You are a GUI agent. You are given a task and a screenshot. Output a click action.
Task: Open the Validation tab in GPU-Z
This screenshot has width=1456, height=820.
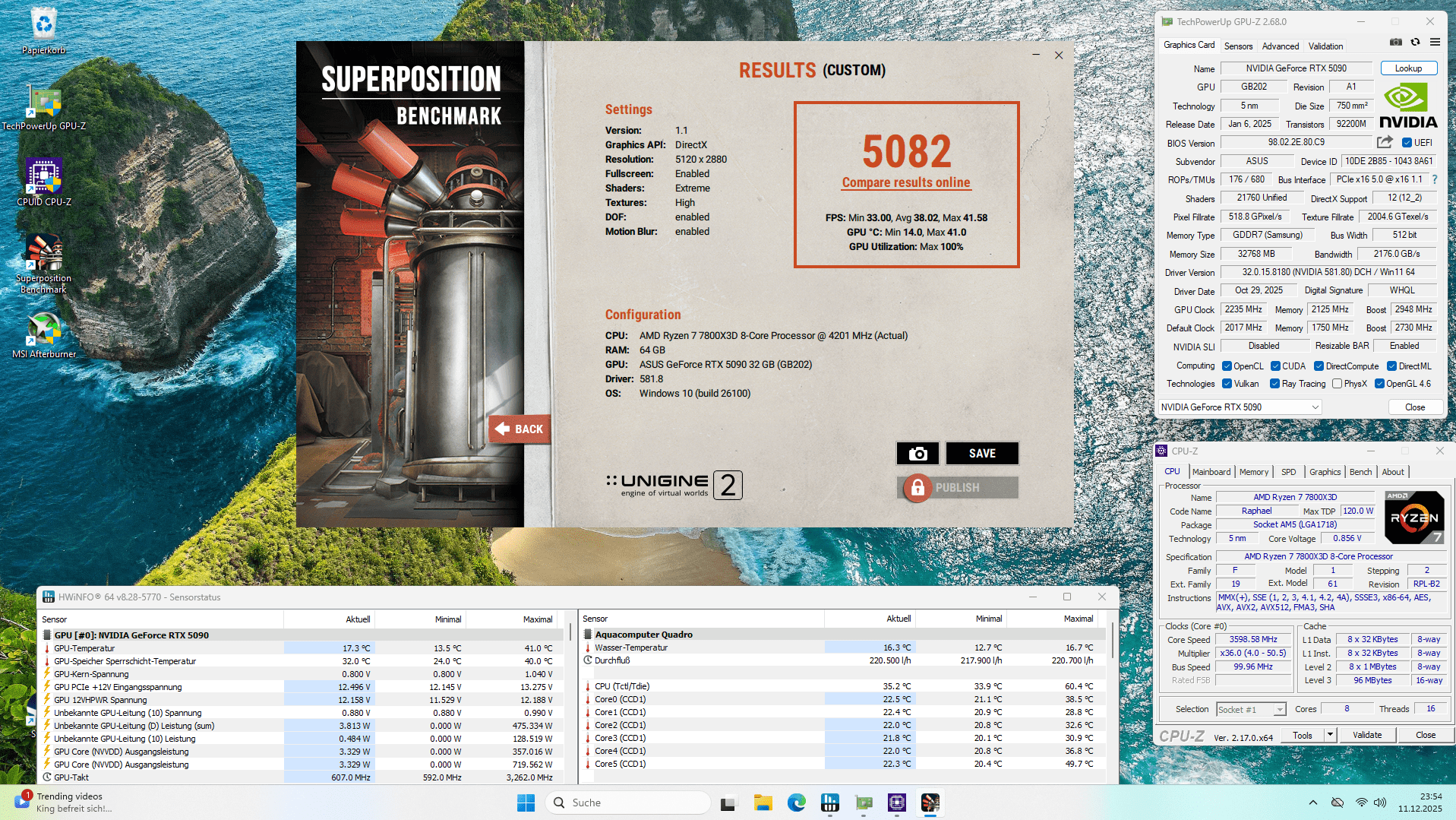pyautogui.click(x=1326, y=46)
